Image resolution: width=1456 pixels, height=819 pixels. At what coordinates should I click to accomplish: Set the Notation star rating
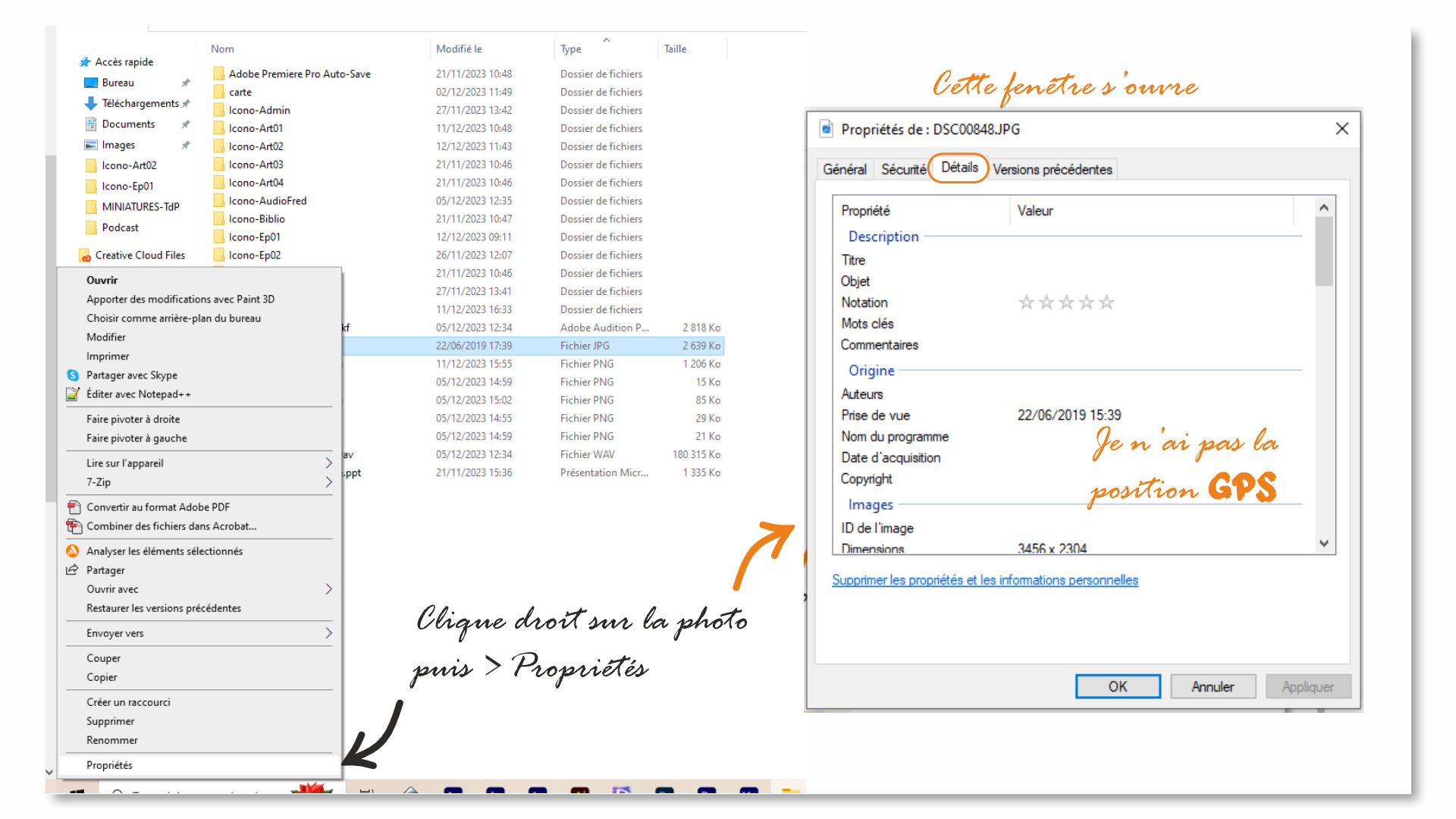pos(1066,303)
